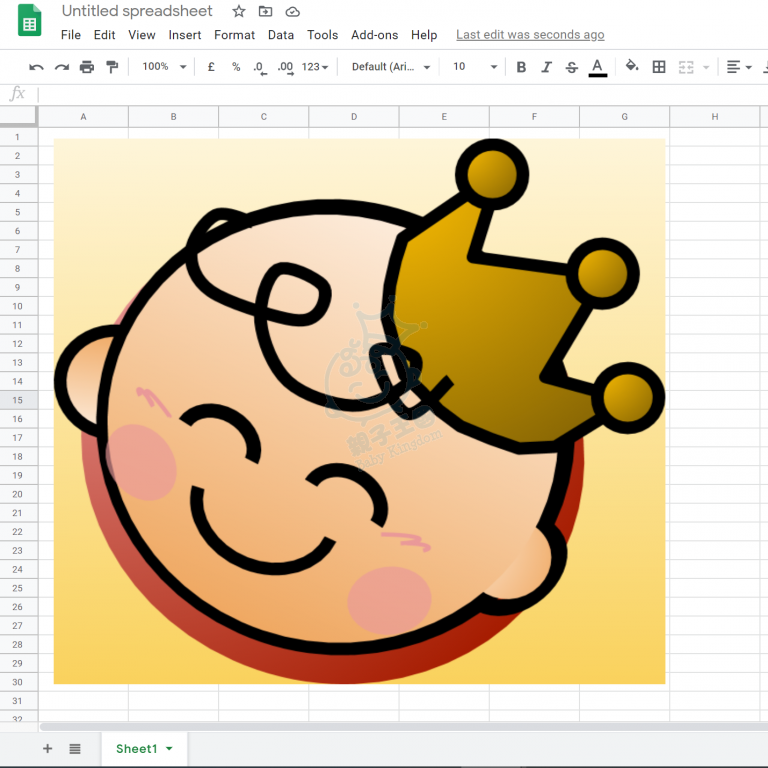Switch to the Sheet1 tab
Viewport: 768px width, 768px height.
tap(137, 748)
